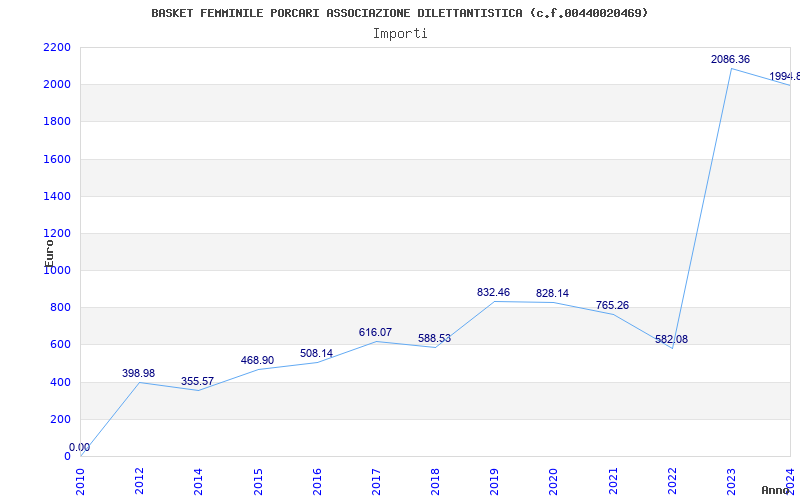Click the 2014 x-axis year label
This screenshot has width=800, height=500.
click(198, 482)
